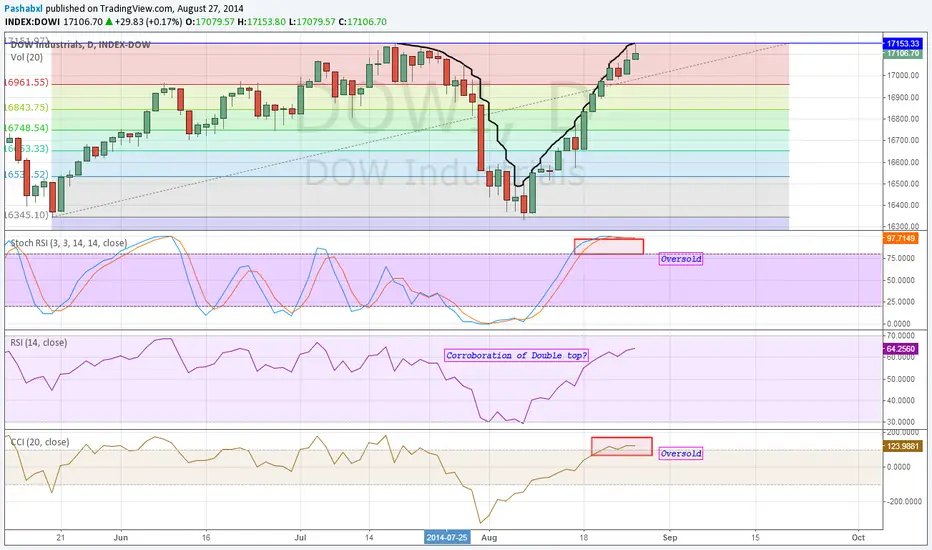The height and width of the screenshot is (550, 932).
Task: Click the 123.9881 CCI value tag
Action: coord(903,446)
